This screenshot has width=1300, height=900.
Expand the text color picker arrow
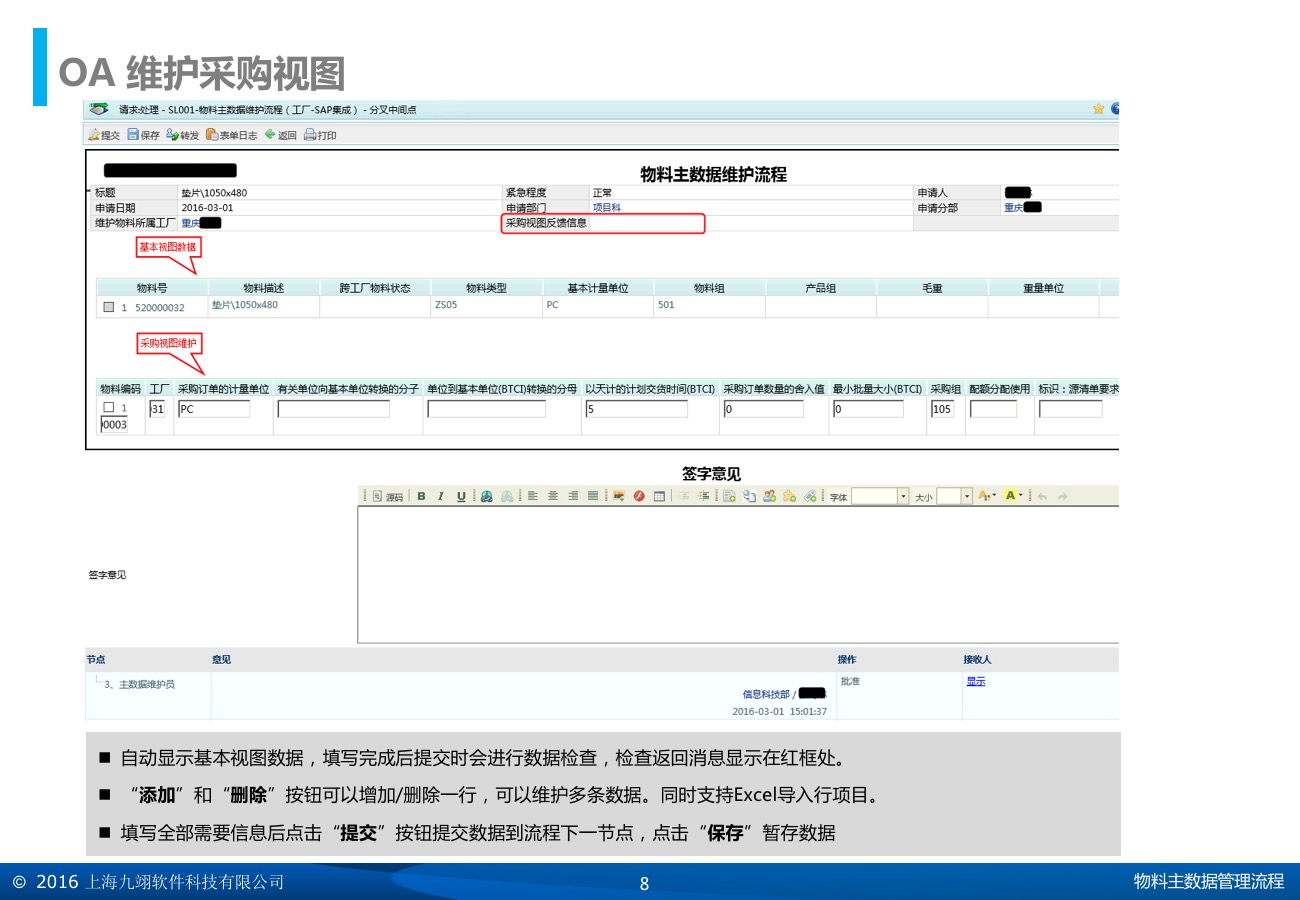click(994, 496)
